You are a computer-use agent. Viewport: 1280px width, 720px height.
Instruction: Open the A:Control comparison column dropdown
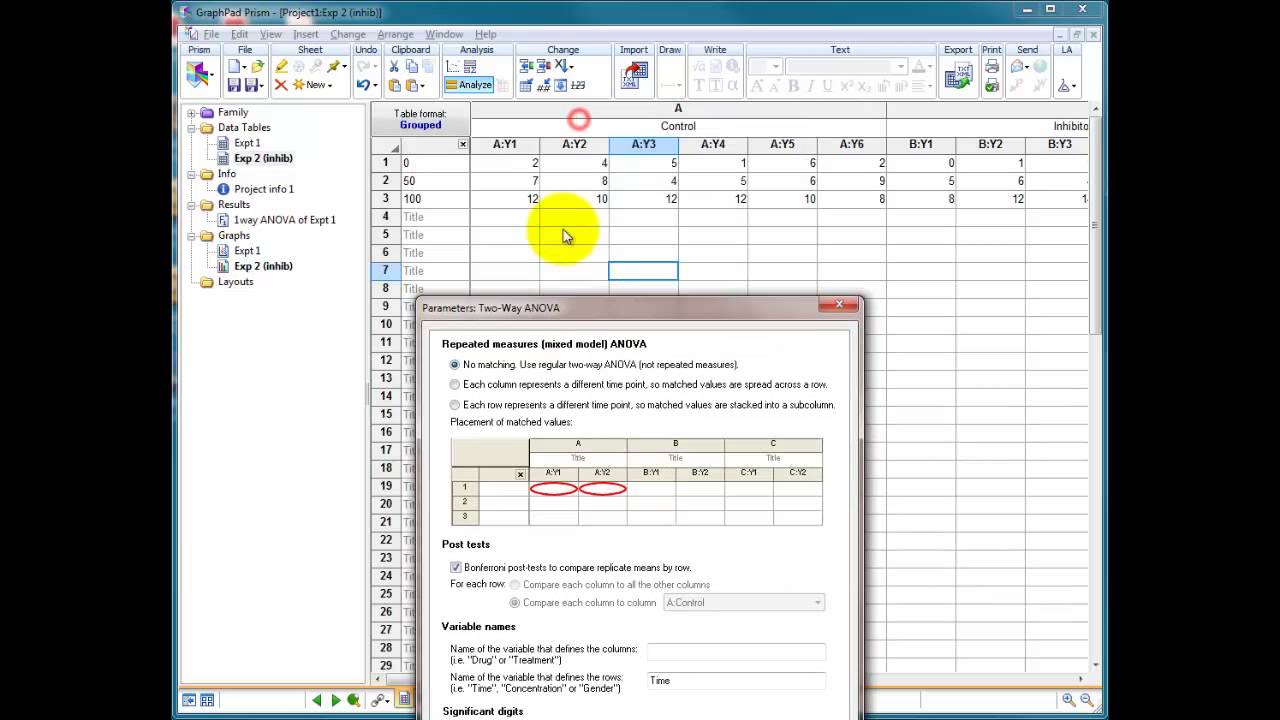click(x=744, y=603)
